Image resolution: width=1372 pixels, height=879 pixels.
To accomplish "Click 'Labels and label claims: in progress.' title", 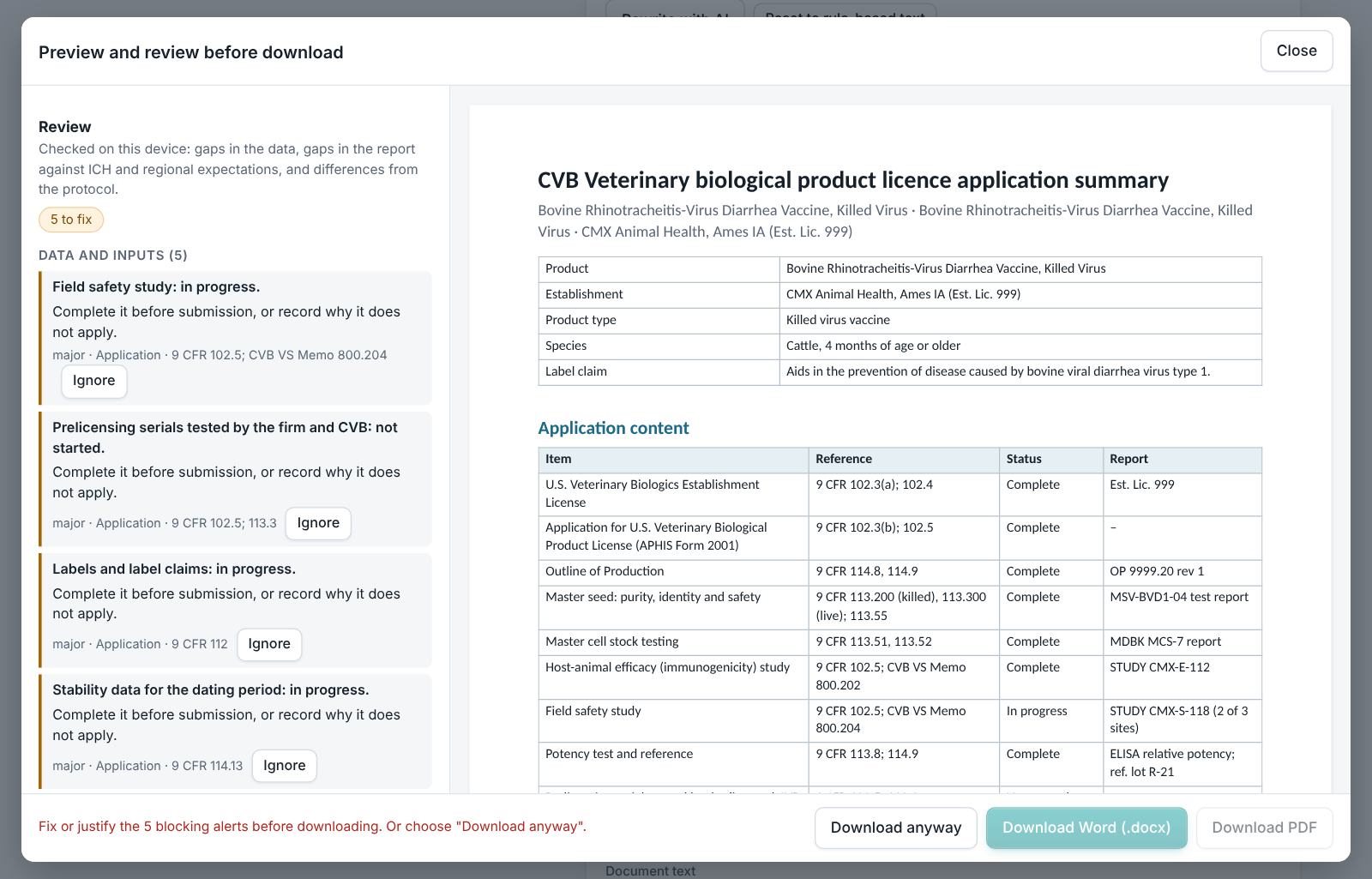I will coord(174,569).
